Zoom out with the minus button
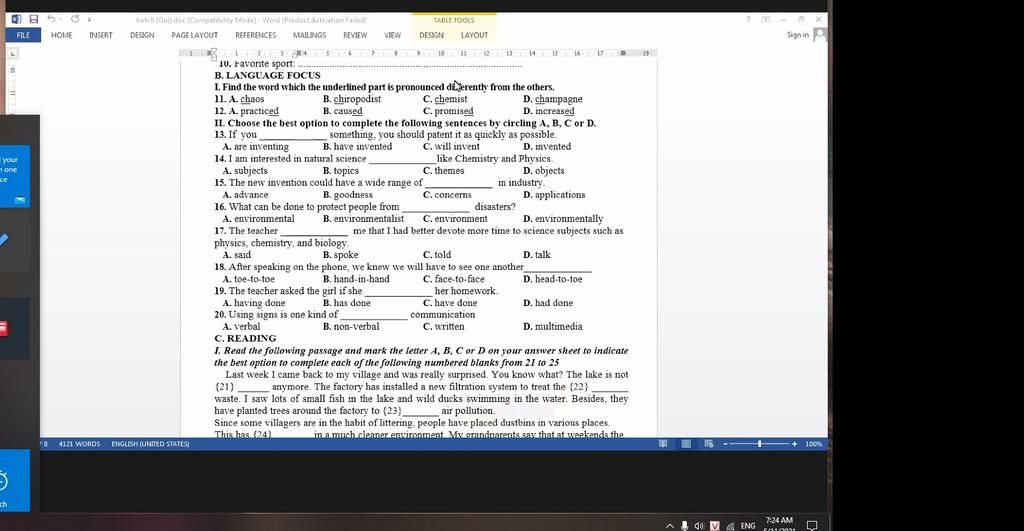This screenshot has width=1024, height=531. pyautogui.click(x=725, y=443)
